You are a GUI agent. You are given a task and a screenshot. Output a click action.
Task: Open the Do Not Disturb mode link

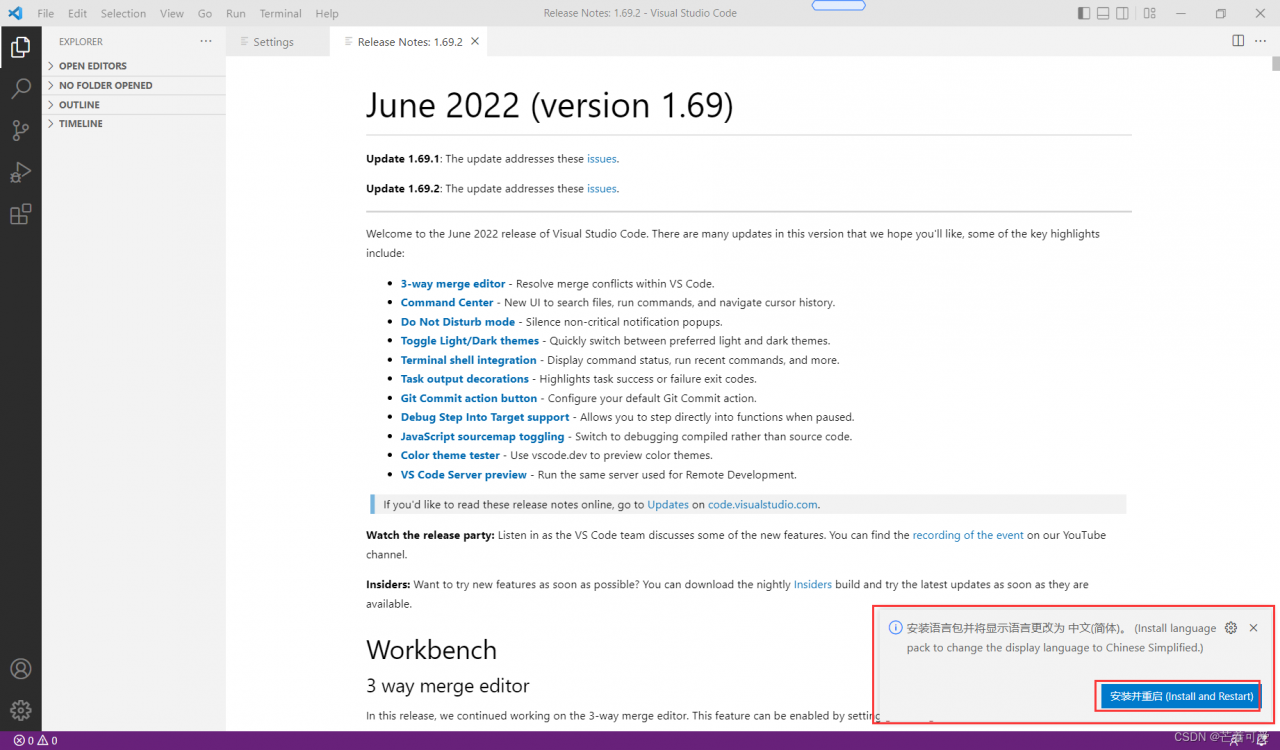click(458, 322)
